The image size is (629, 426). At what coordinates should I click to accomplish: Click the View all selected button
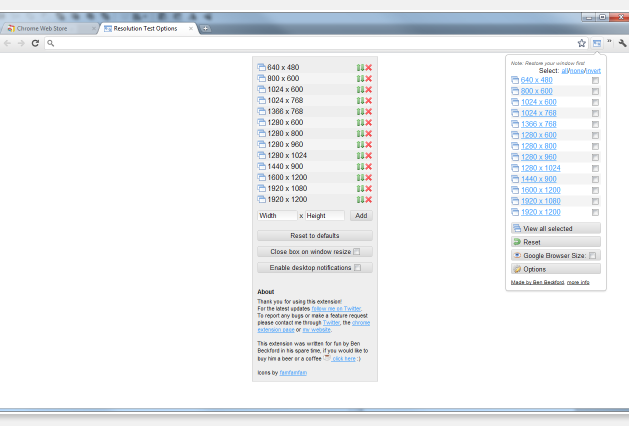[x=555, y=228]
